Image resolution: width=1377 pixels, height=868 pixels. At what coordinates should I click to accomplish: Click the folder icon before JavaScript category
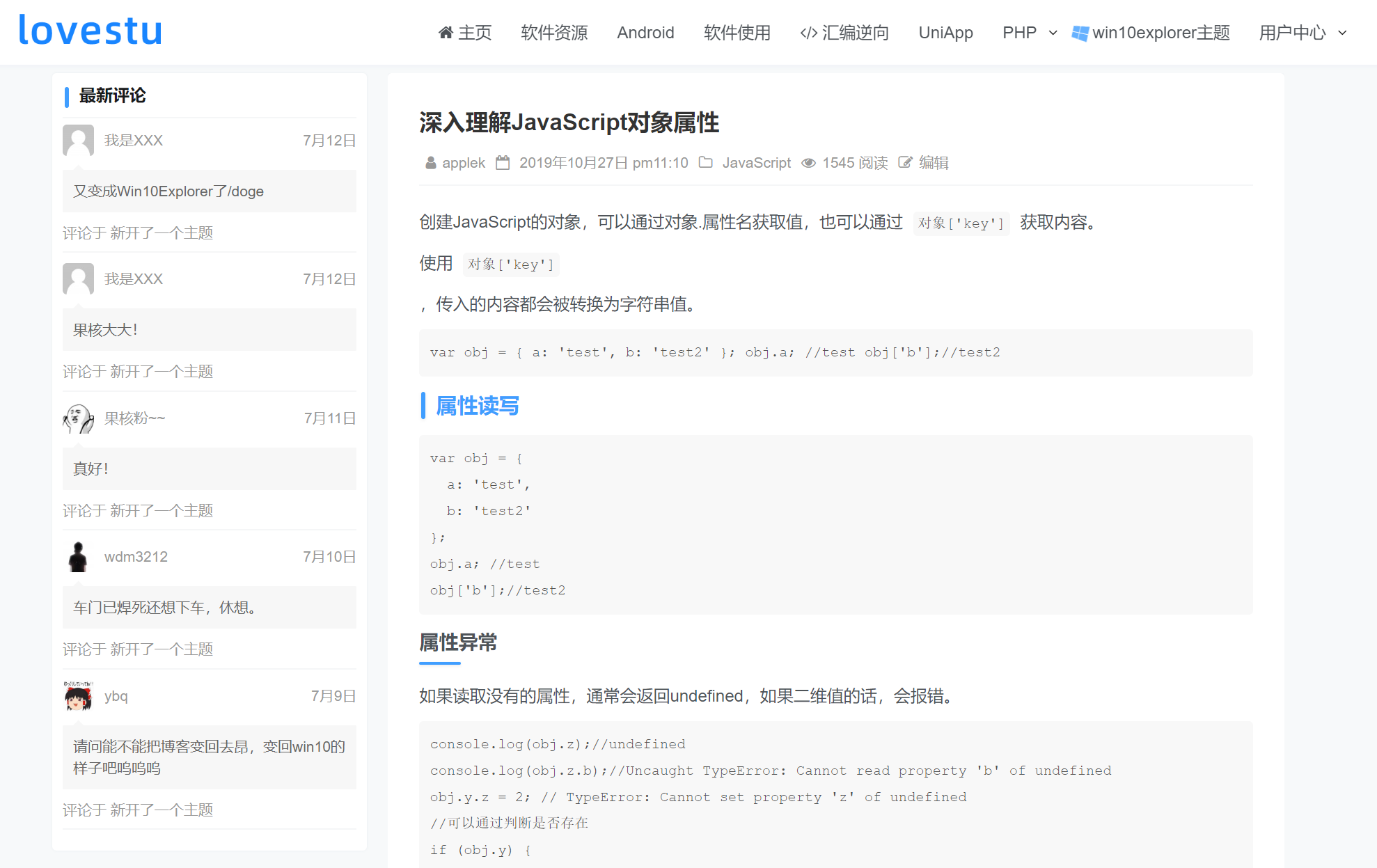click(x=705, y=163)
